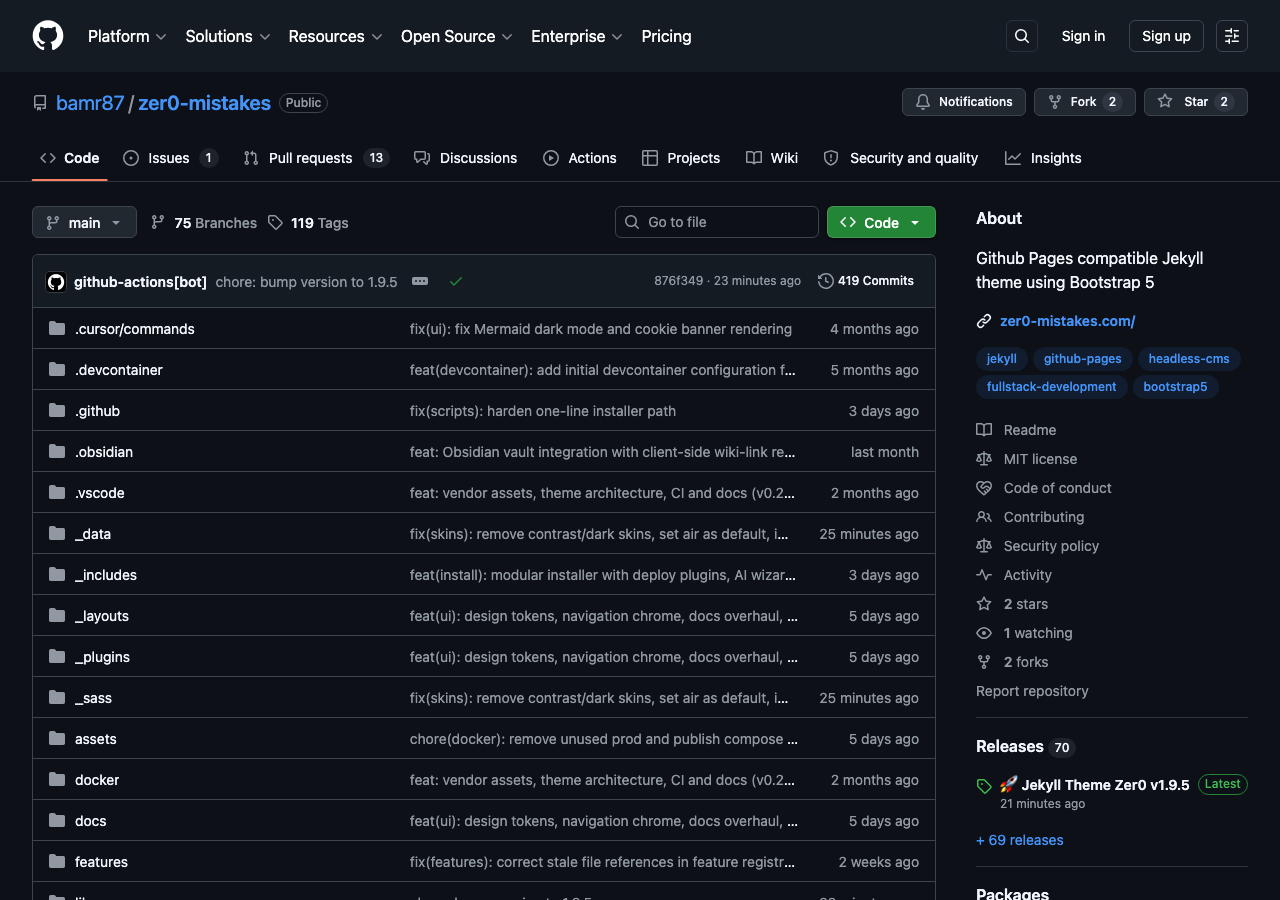1280x900 pixels.
Task: Click the GitHub logo home icon
Action: (48, 36)
